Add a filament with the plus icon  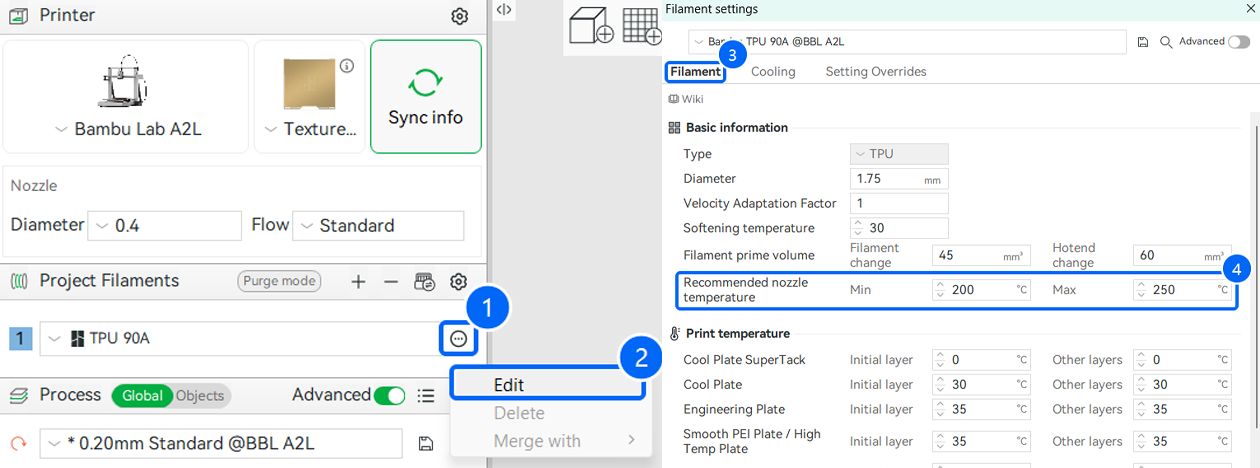(x=358, y=282)
